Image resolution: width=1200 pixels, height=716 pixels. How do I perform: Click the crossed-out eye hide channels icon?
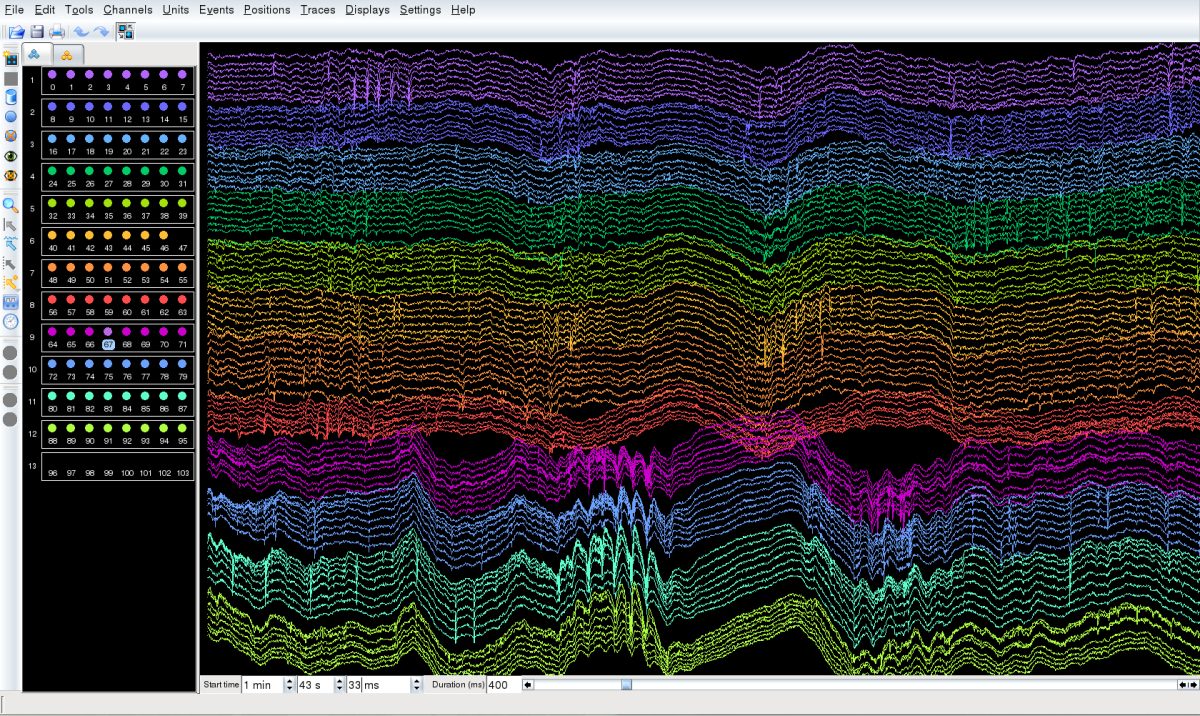click(x=10, y=175)
